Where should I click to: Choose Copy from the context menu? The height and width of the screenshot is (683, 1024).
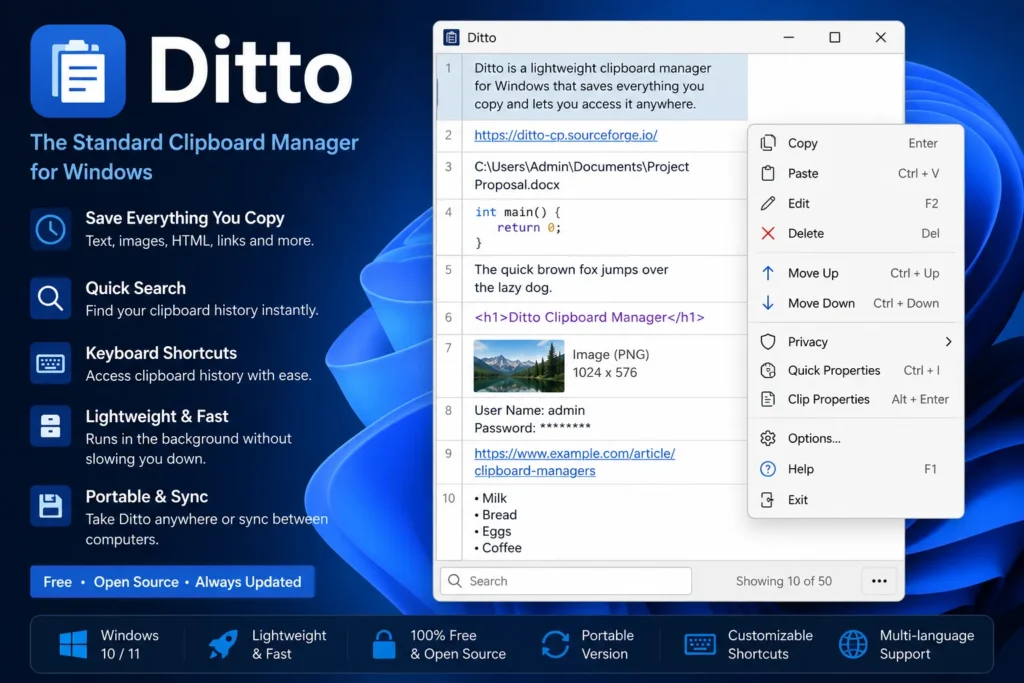point(856,143)
